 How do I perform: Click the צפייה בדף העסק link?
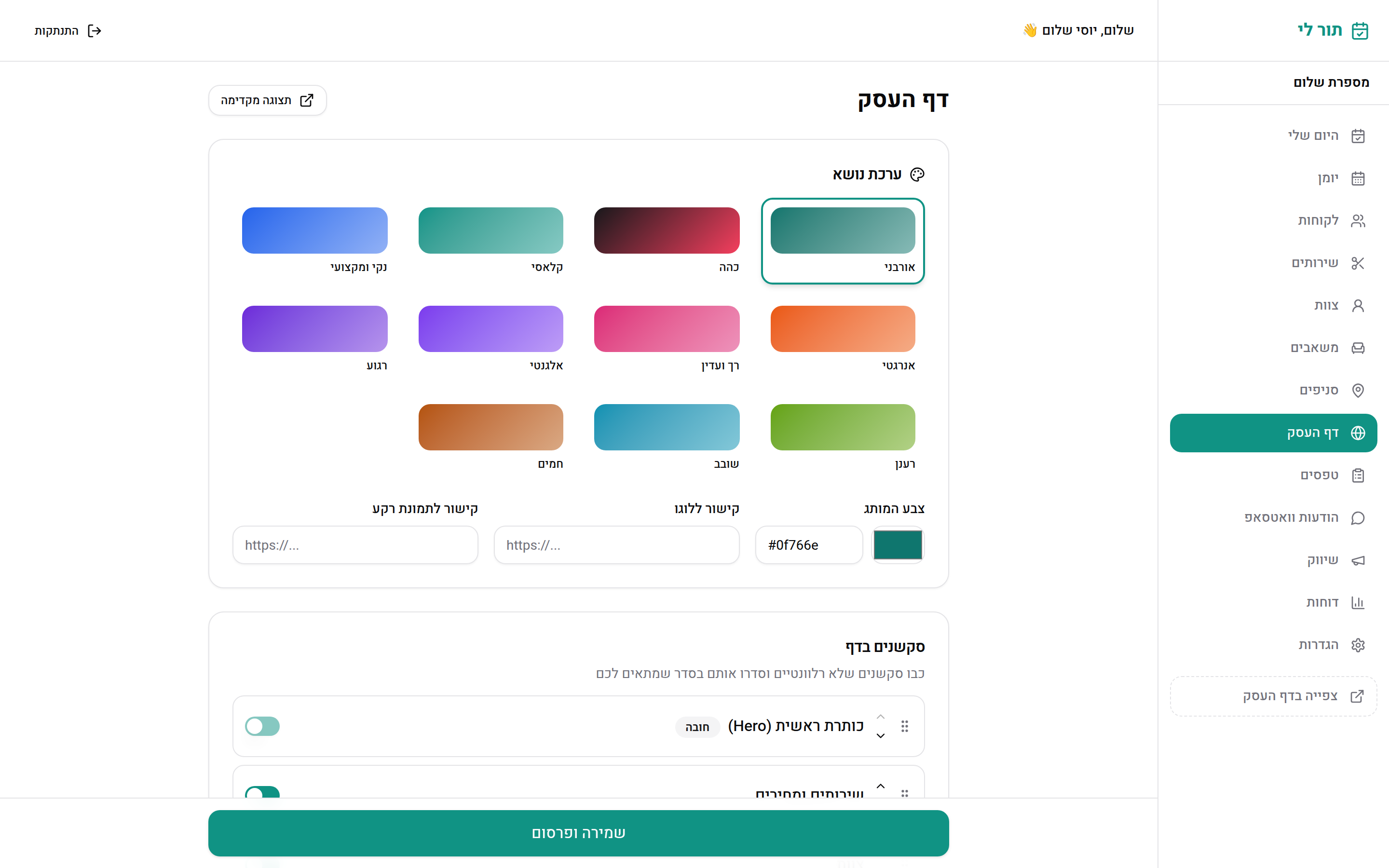click(x=1273, y=696)
